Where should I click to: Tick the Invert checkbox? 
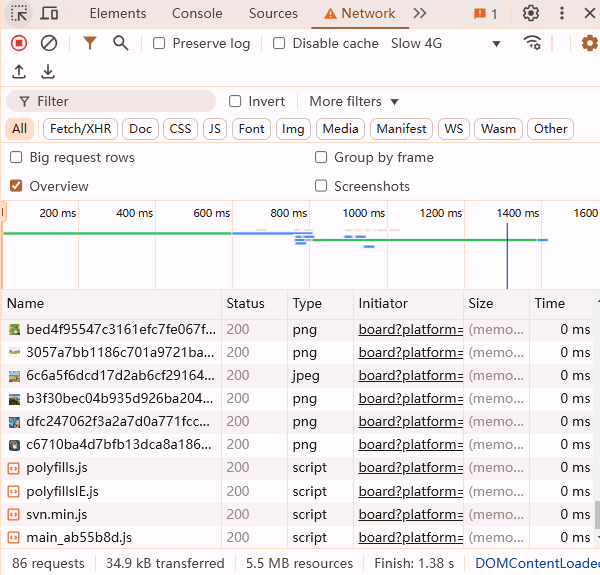[235, 101]
